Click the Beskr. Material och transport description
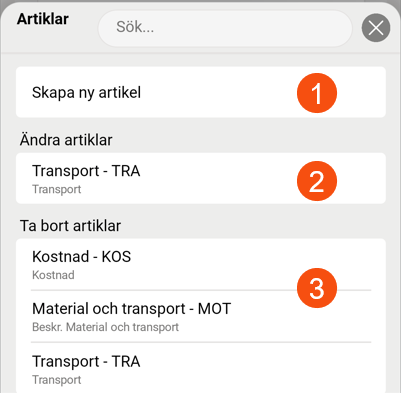 (x=105, y=327)
